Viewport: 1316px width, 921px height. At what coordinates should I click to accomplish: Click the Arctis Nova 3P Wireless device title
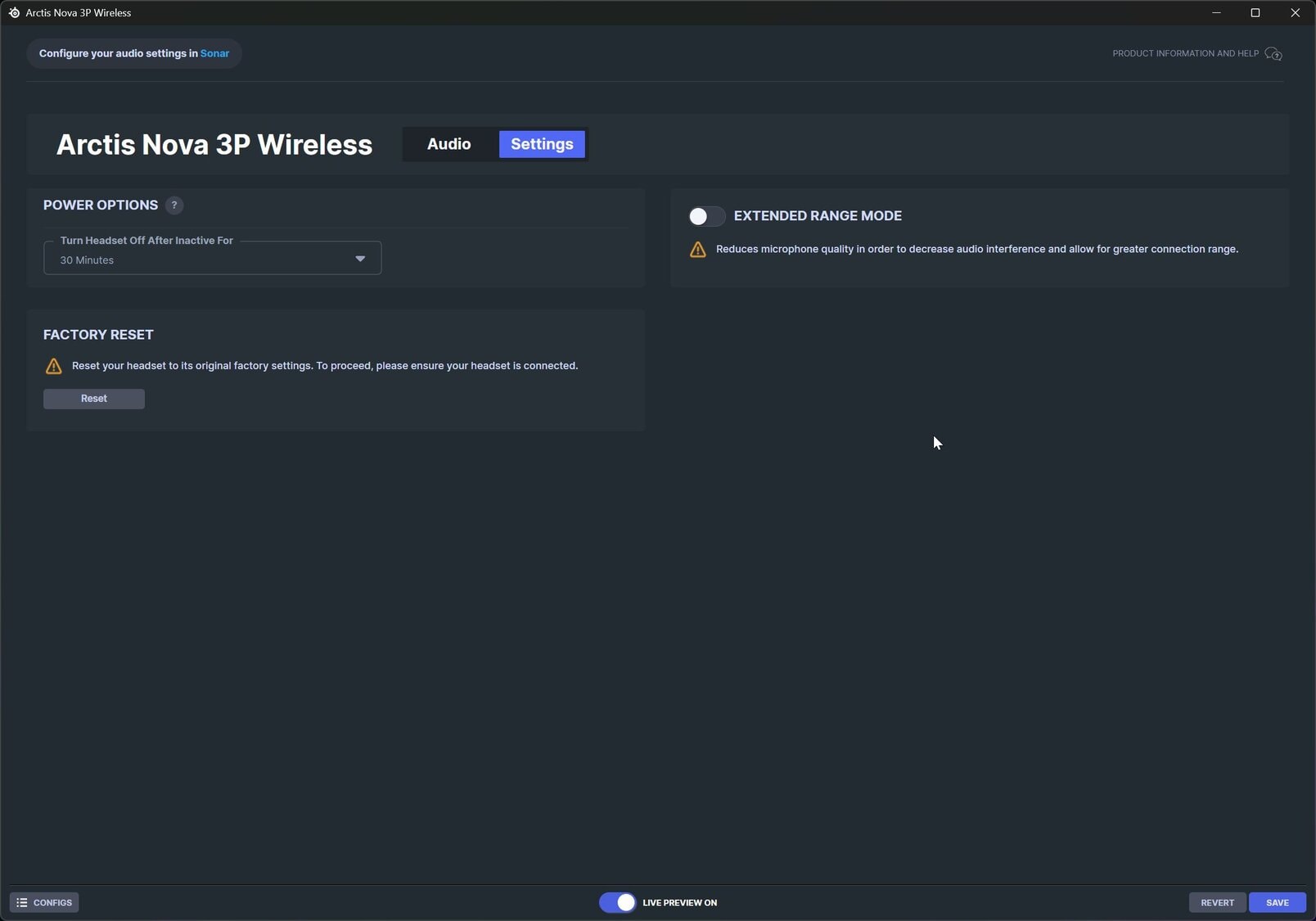tap(214, 145)
